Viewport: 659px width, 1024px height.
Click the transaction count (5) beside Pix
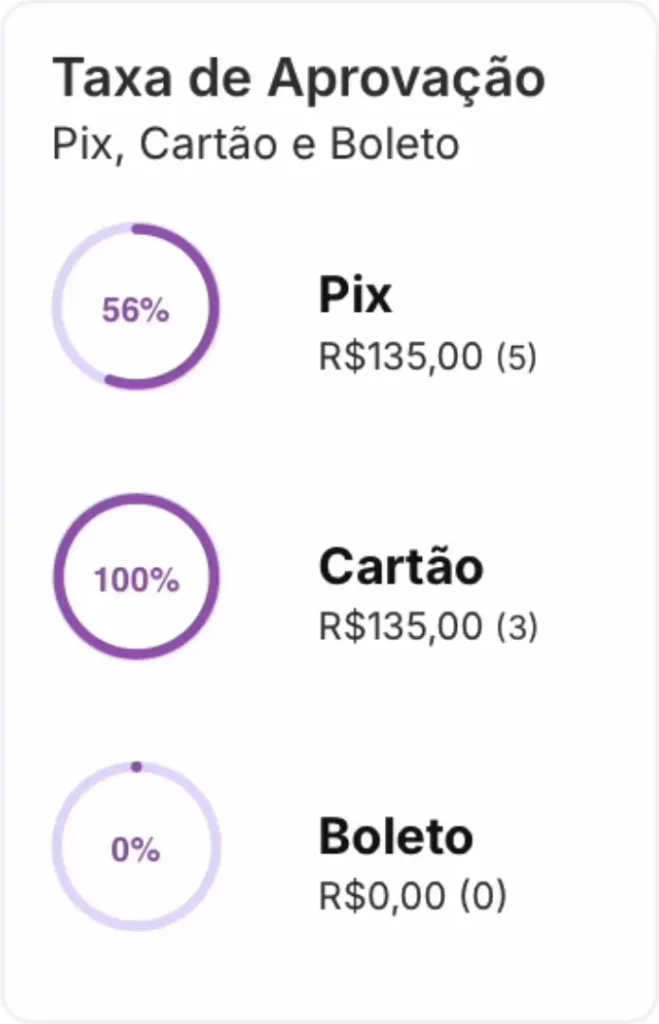point(517,357)
